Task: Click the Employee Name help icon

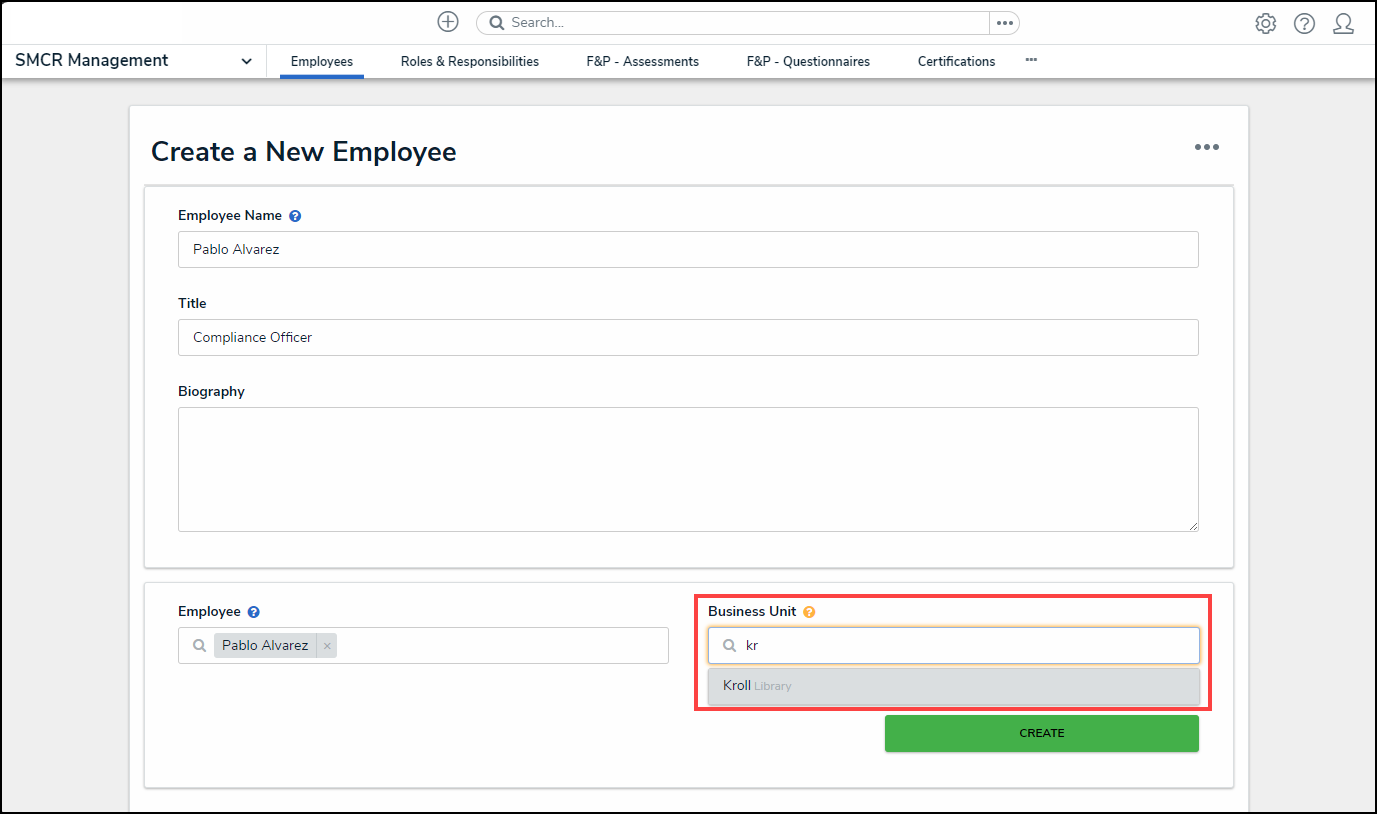Action: [x=295, y=216]
